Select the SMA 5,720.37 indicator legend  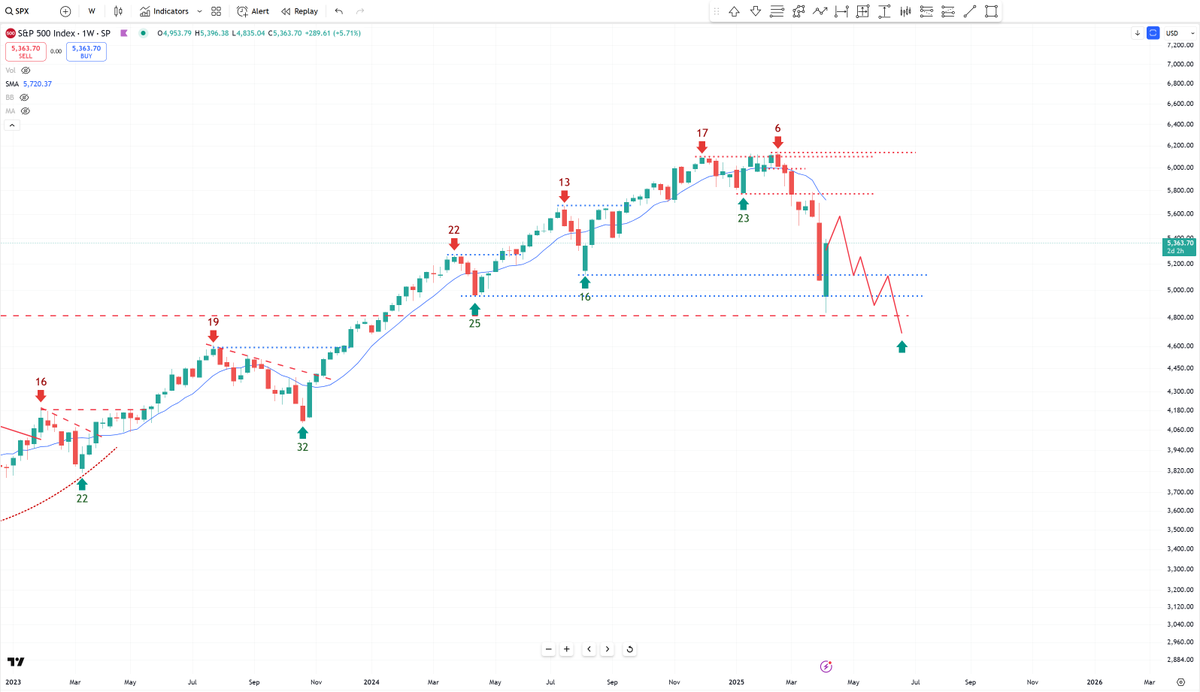28,84
